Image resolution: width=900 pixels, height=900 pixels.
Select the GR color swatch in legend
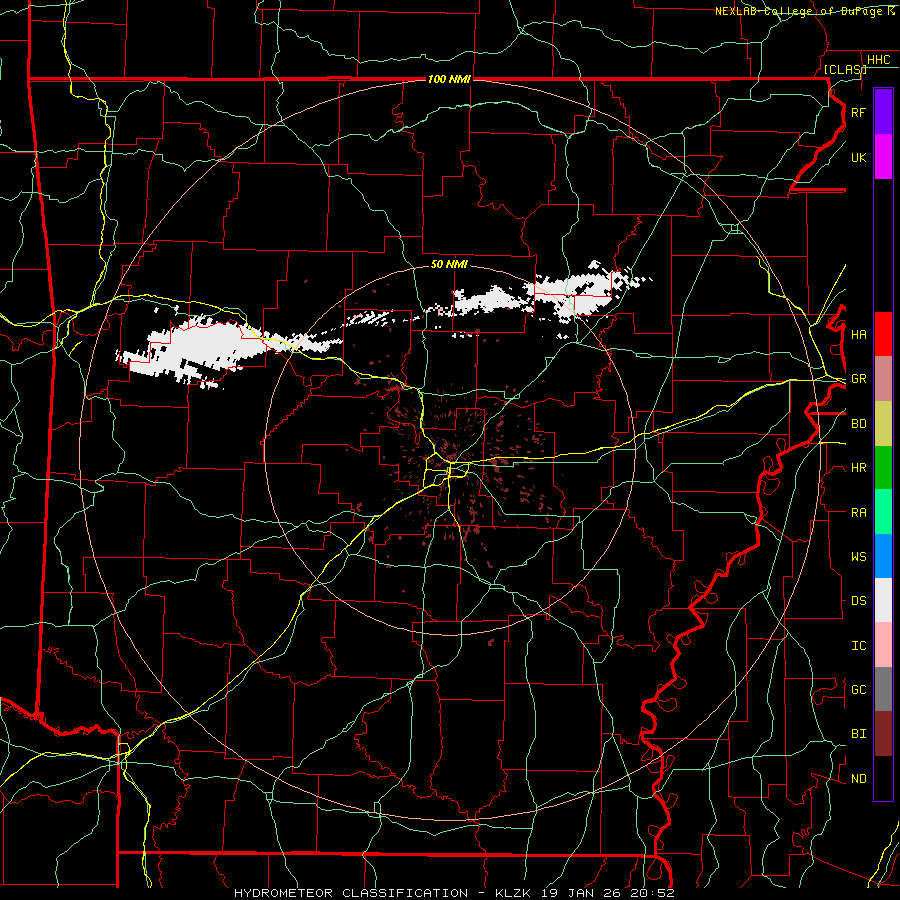coord(883,378)
